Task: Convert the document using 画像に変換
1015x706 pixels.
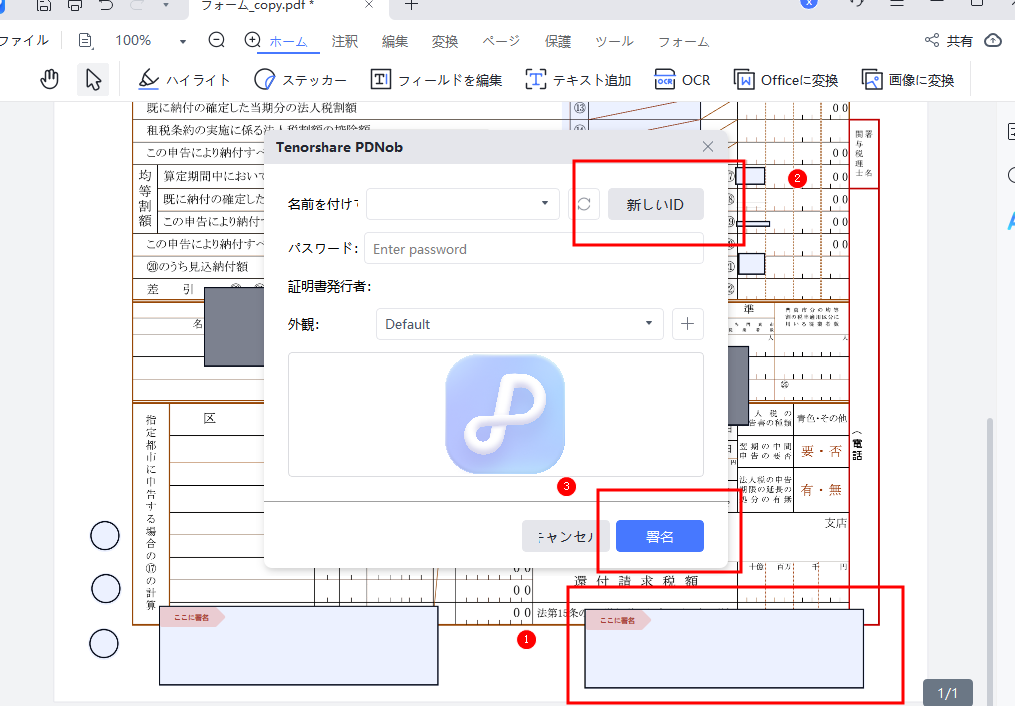Action: (906, 79)
